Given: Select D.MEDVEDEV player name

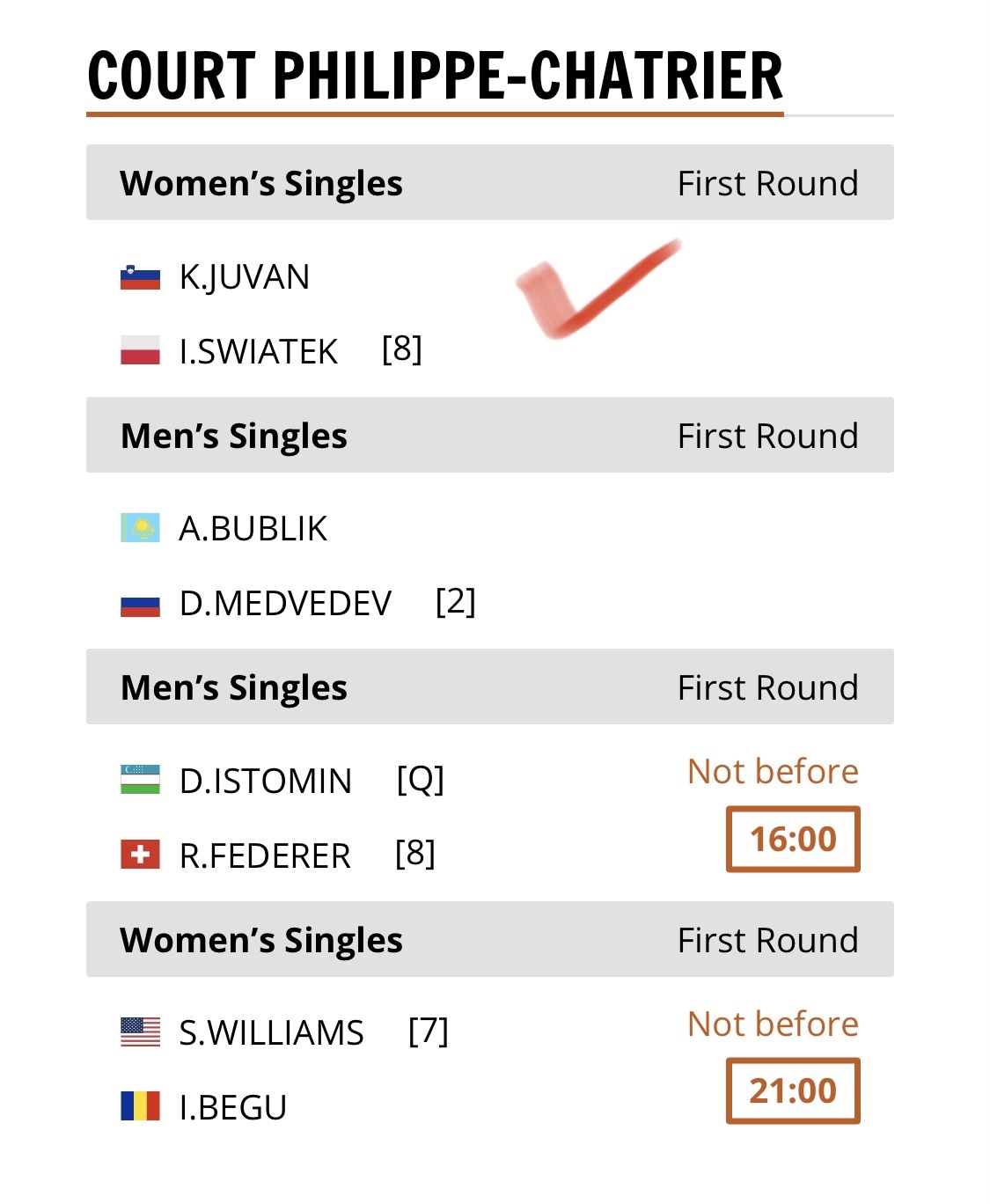Looking at the screenshot, I should (x=285, y=604).
